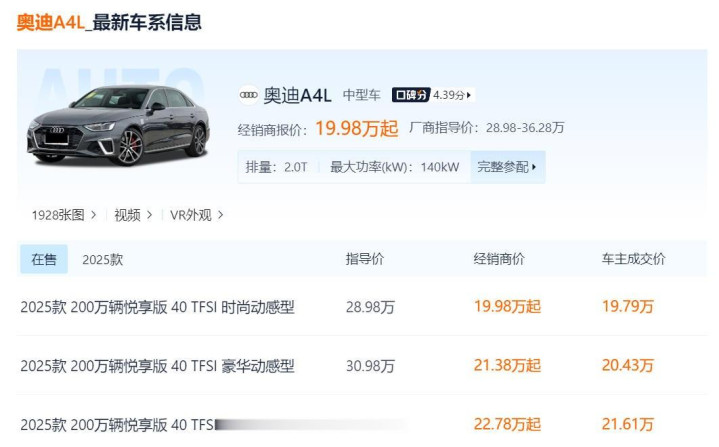The height and width of the screenshot is (447, 719).
Task: Click dealer price 22.78万起
Action: [x=507, y=424]
